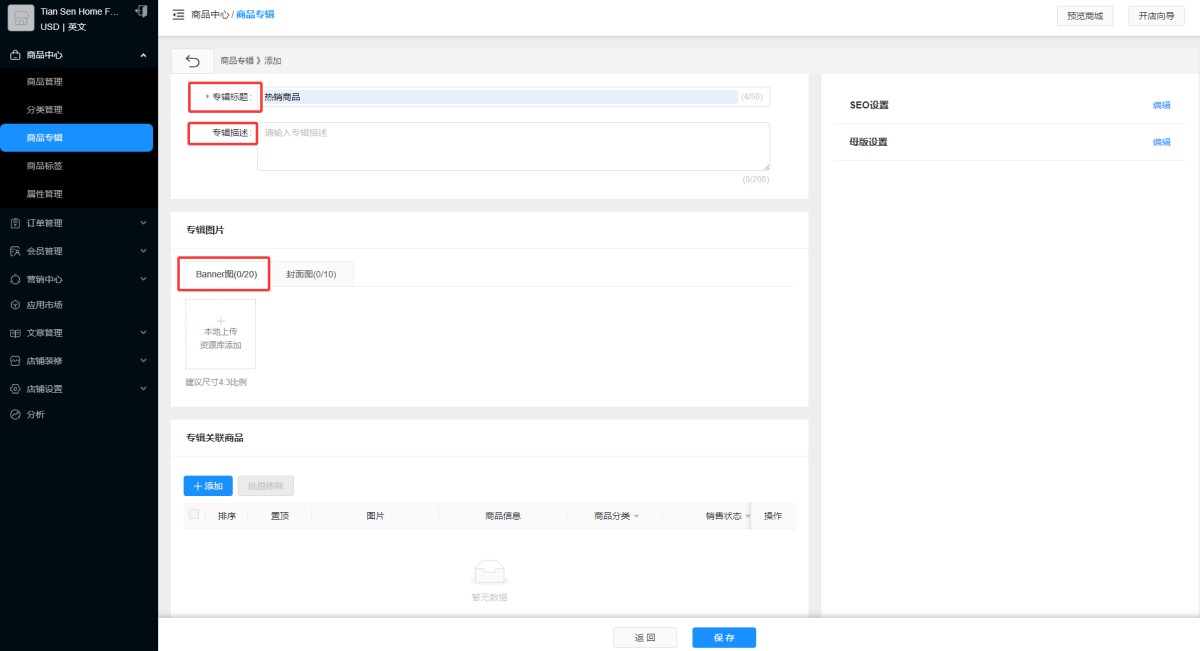Select 商品标签 in sidebar menu
The height and width of the screenshot is (651, 1200).
point(45,166)
